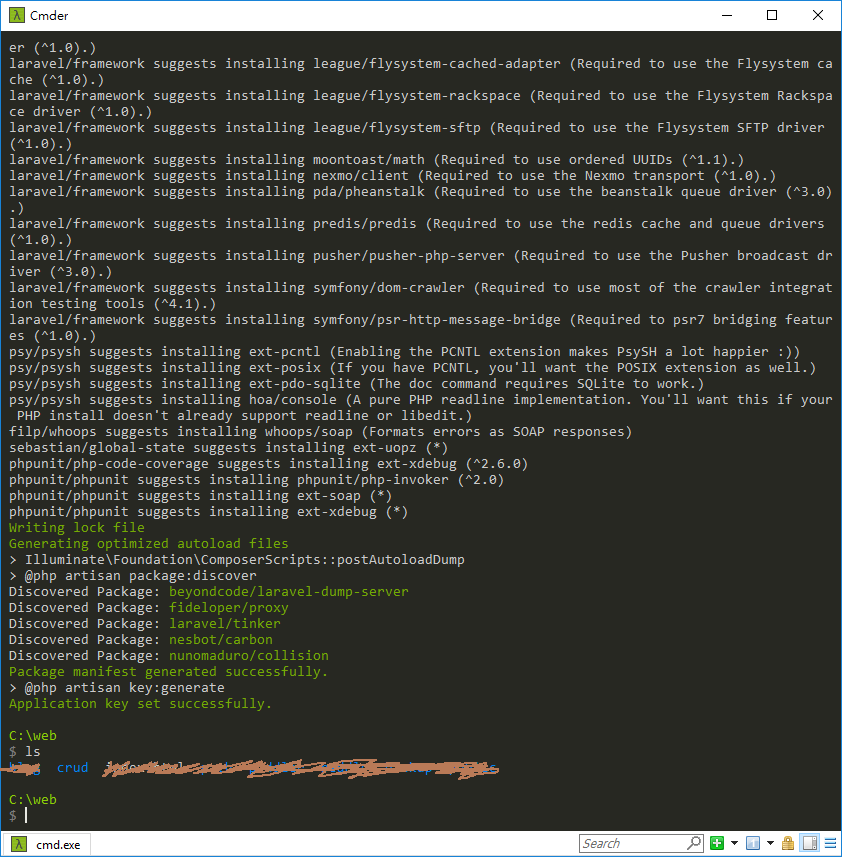Click 'phpunit/phpunit suggests installing ext-xdebug' line

click(x=208, y=512)
